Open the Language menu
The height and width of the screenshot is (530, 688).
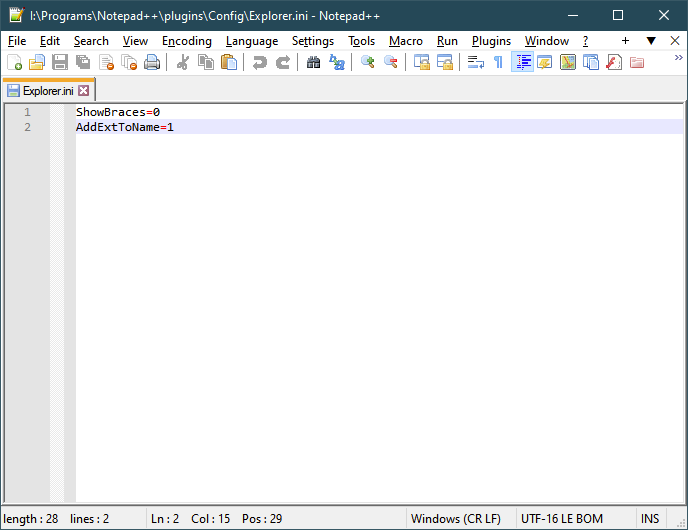click(252, 41)
